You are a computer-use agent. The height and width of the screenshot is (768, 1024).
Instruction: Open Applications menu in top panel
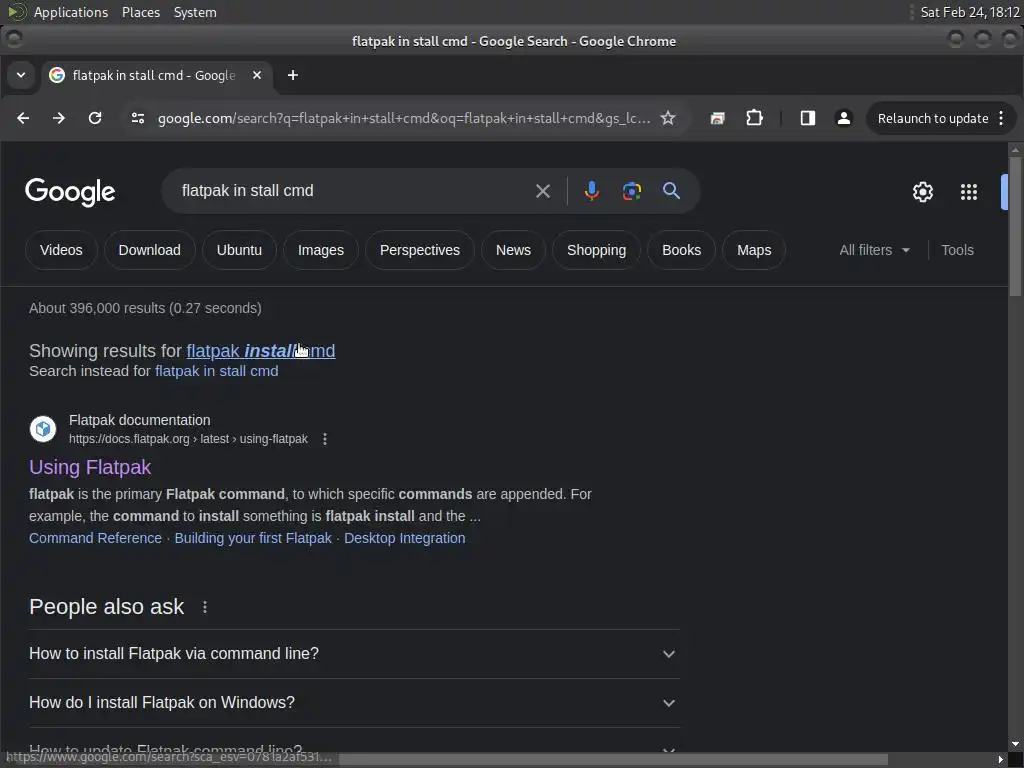[71, 12]
